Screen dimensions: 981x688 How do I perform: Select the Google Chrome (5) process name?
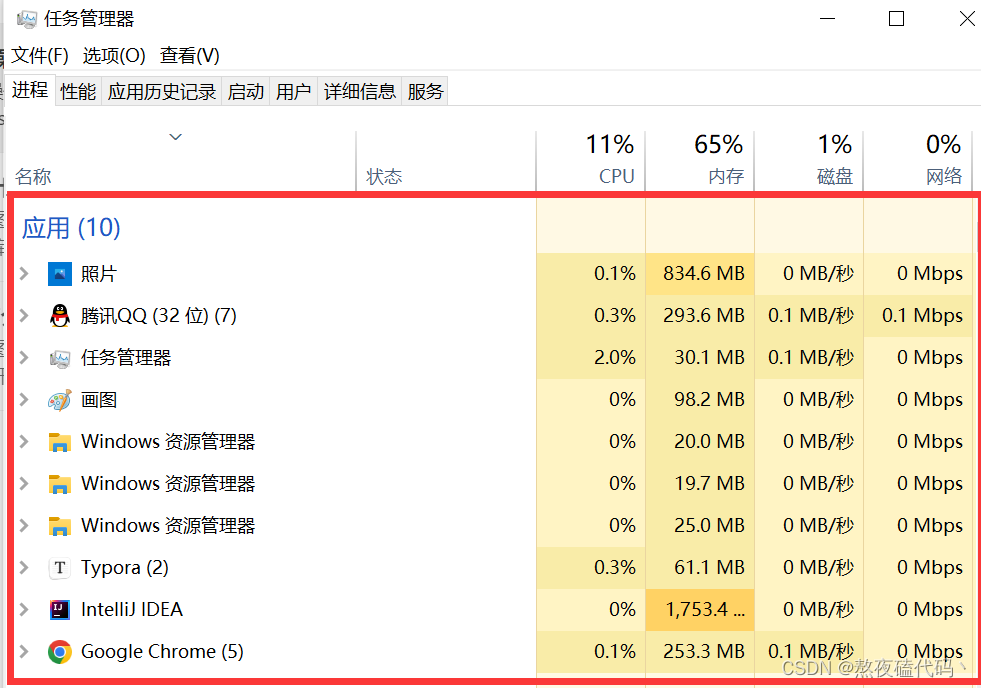pyautogui.click(x=162, y=652)
